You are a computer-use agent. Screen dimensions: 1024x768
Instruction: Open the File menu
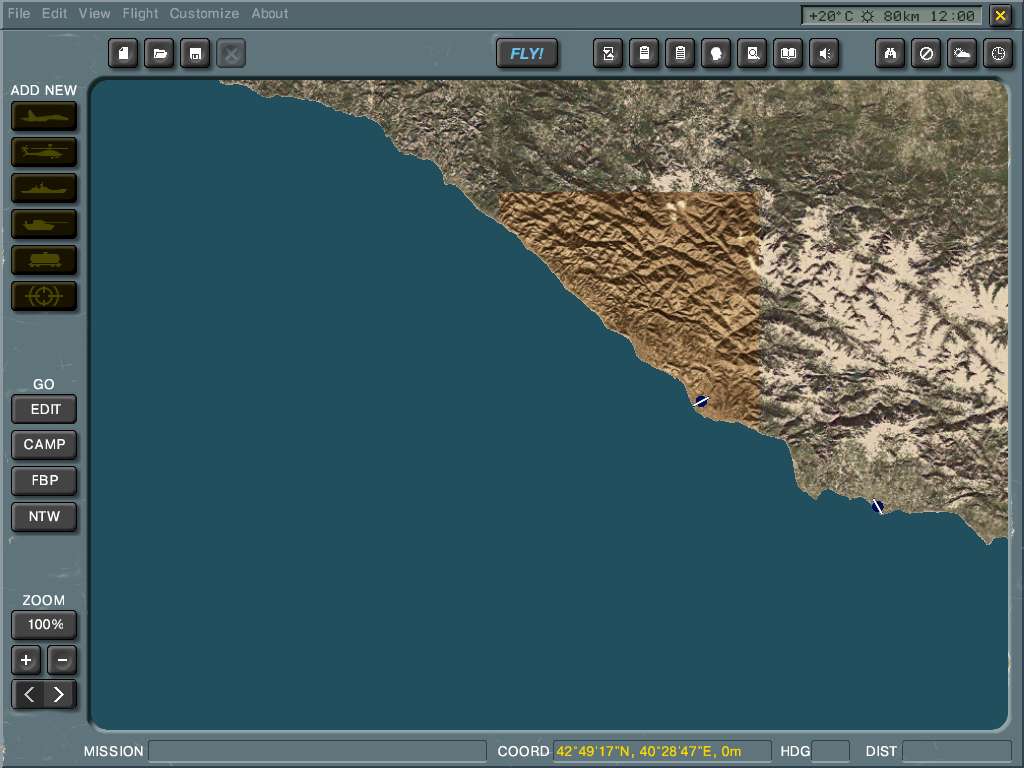coord(18,13)
